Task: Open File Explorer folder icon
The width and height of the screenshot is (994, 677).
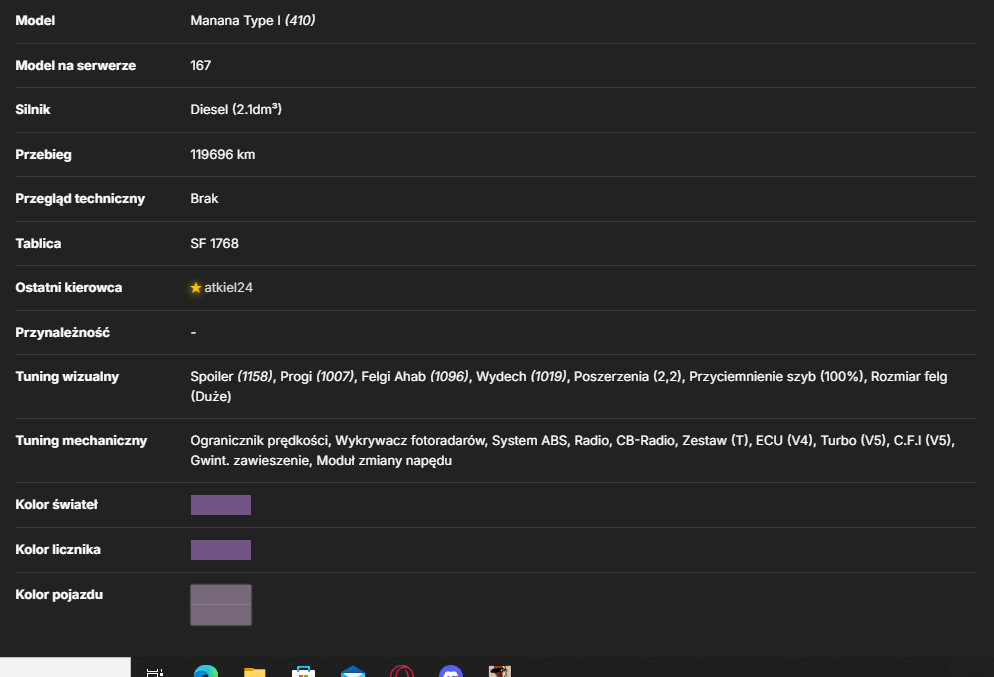Action: (254, 672)
